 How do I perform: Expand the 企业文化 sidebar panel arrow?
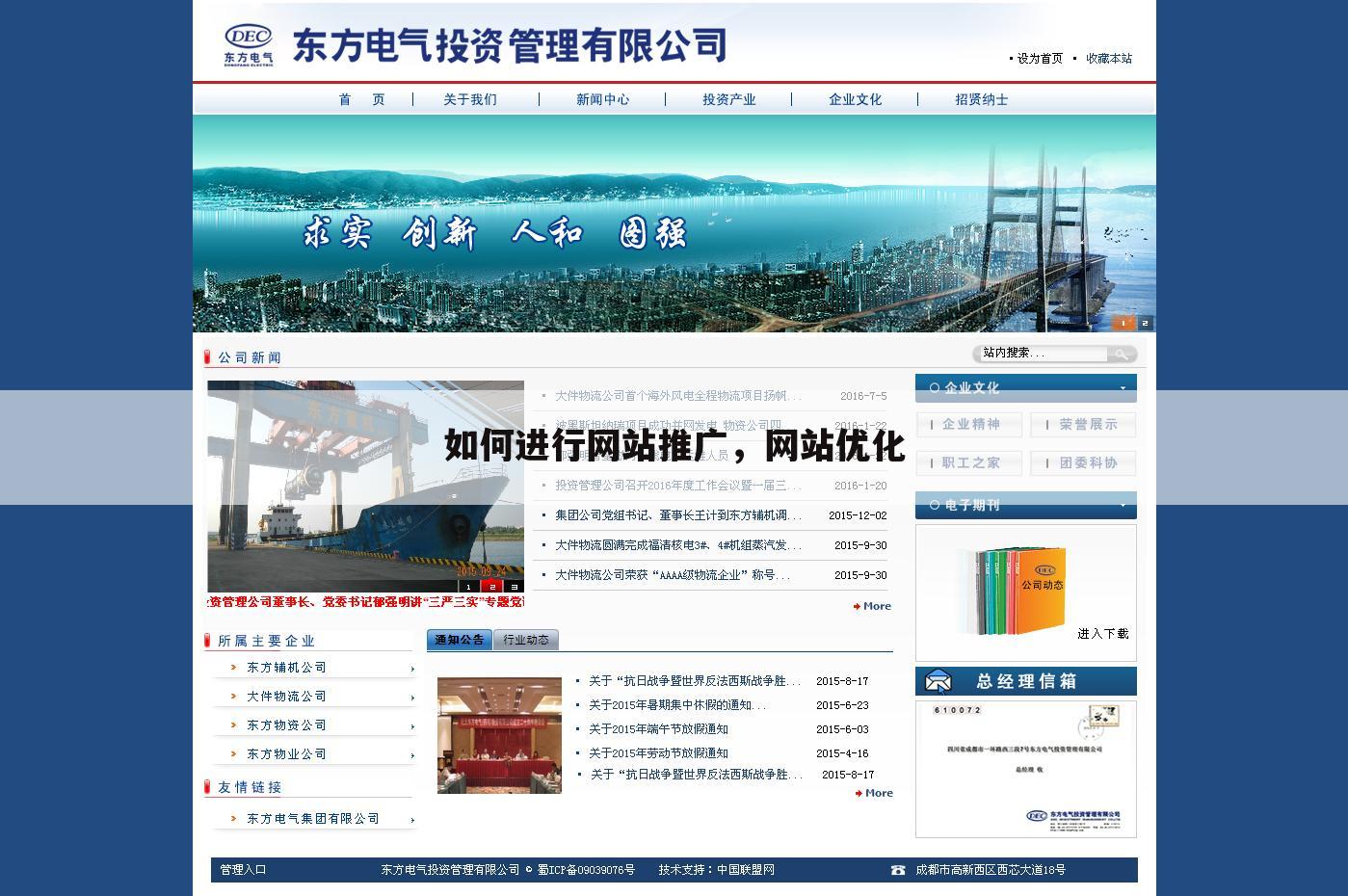coord(1123,388)
